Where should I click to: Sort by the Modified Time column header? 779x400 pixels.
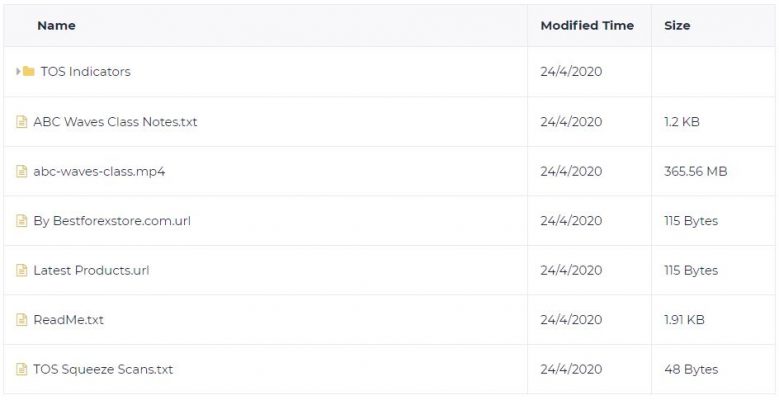587,26
